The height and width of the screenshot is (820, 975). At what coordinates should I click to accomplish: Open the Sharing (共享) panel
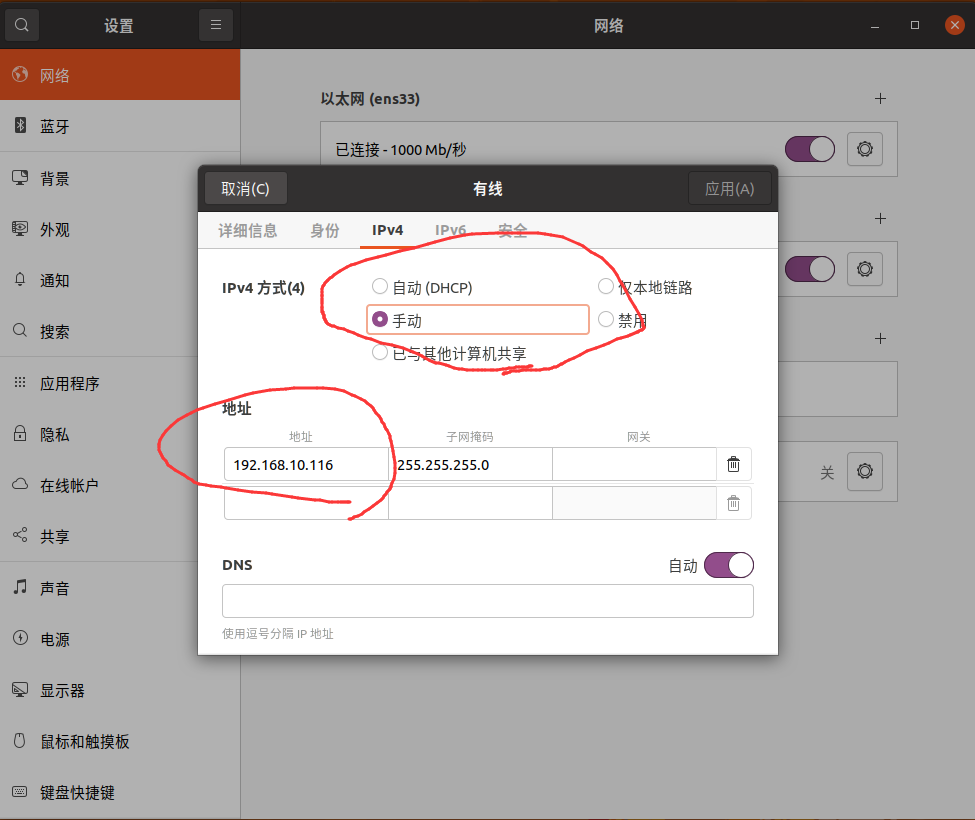[120, 537]
